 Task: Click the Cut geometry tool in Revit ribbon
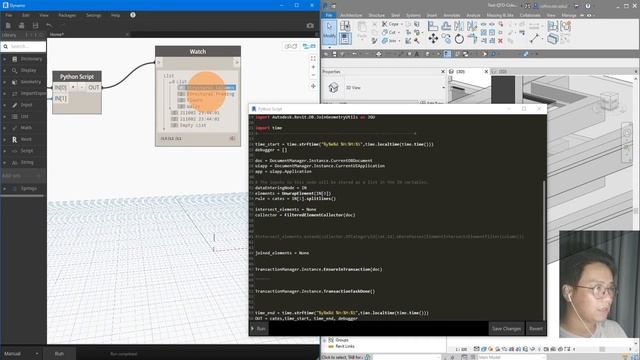(390, 32)
